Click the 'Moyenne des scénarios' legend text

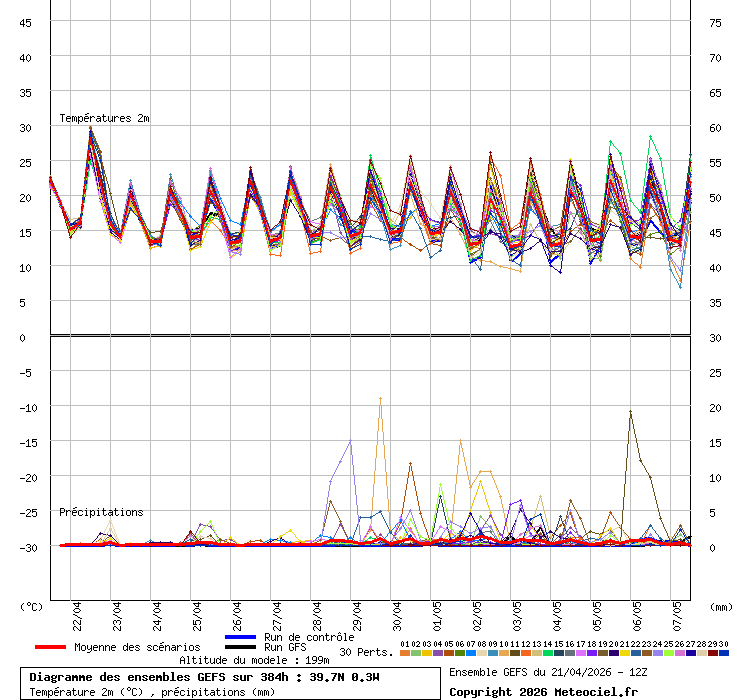click(x=137, y=647)
